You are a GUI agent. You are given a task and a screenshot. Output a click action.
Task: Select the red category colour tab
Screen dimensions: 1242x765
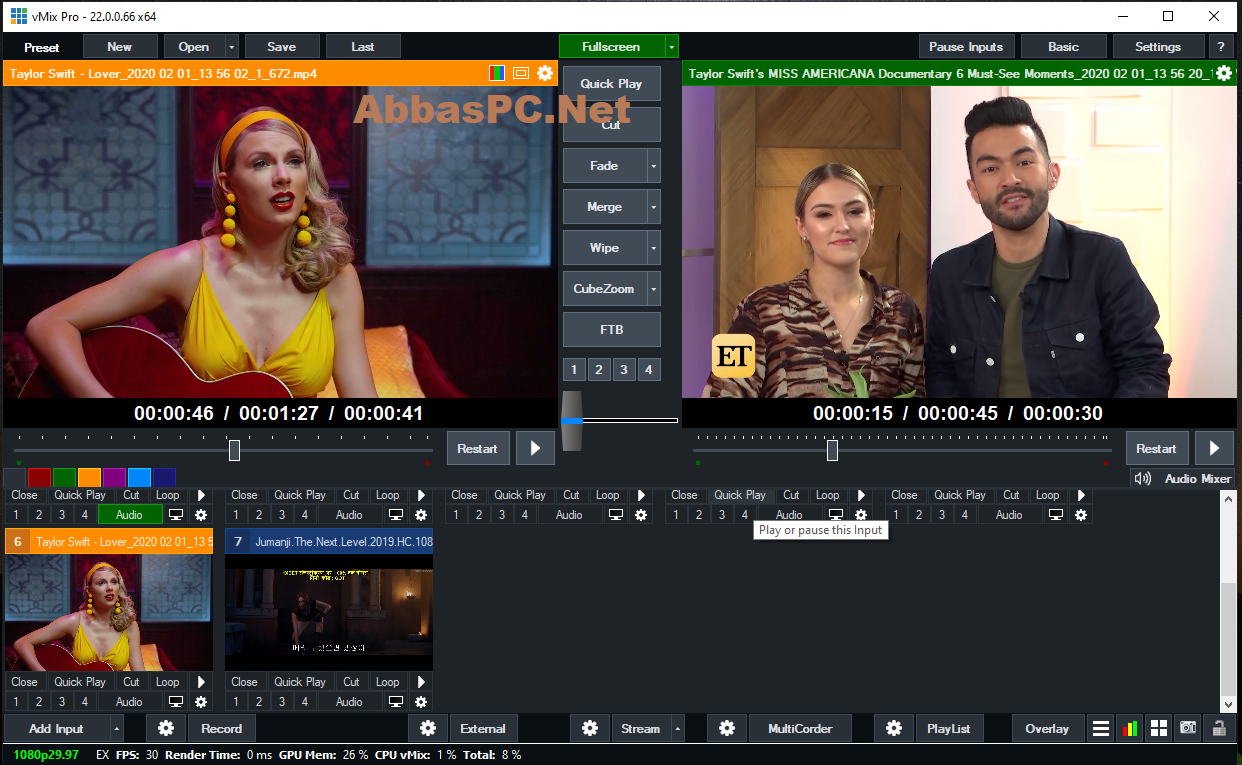[x=39, y=477]
